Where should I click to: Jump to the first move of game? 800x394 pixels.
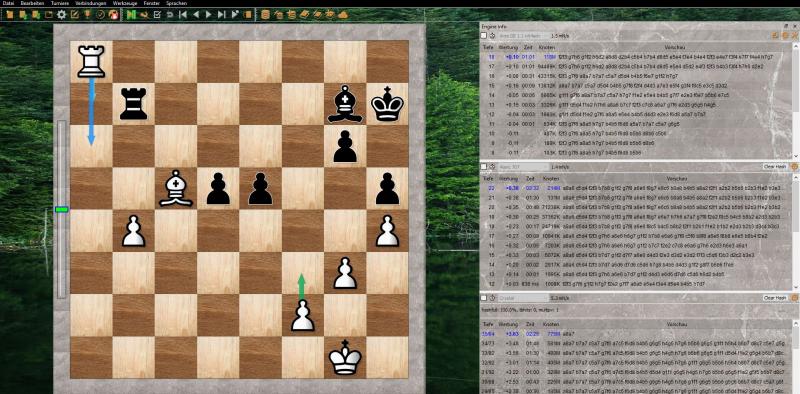[183, 15]
